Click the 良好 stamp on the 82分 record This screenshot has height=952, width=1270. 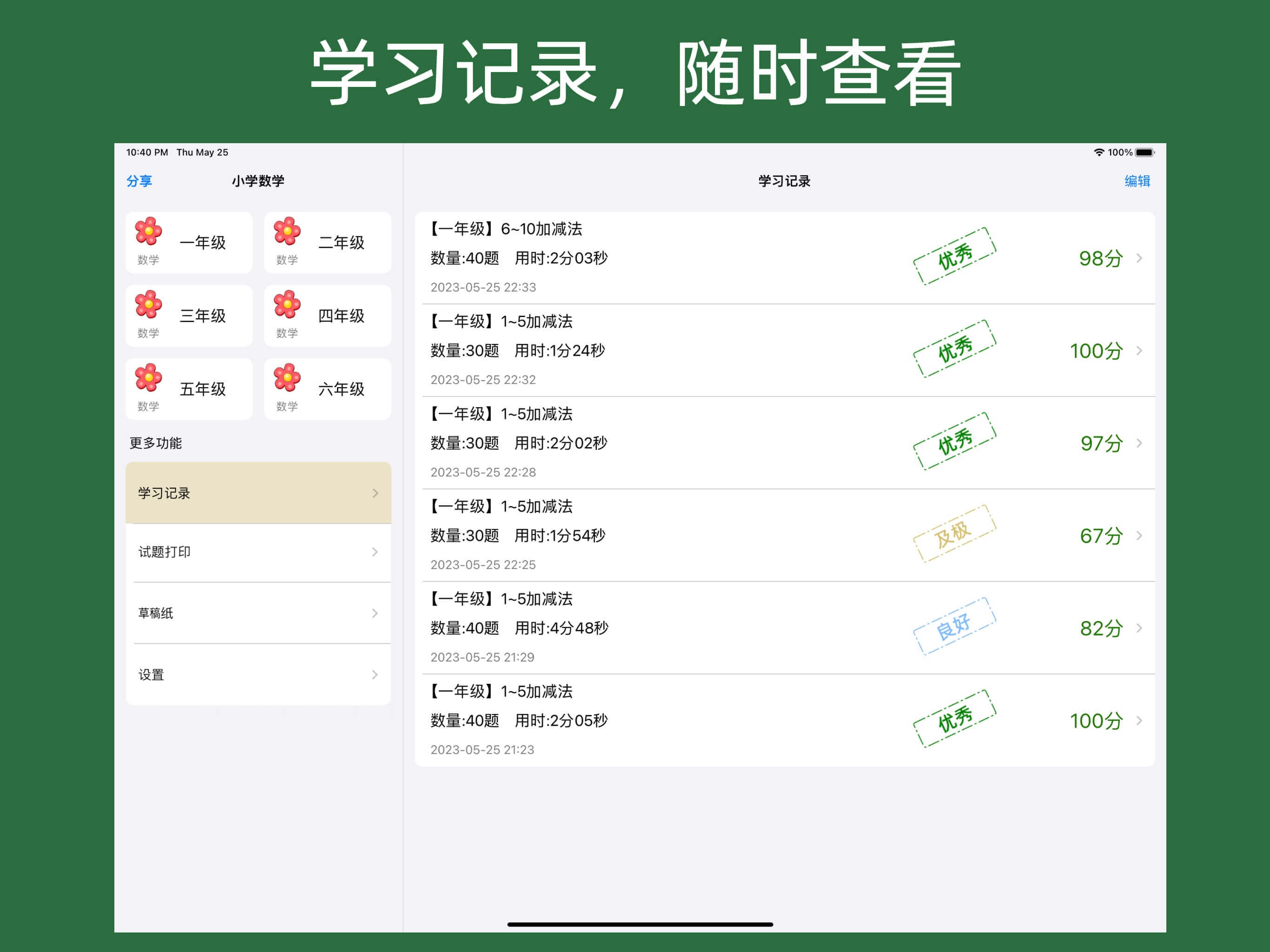954,627
